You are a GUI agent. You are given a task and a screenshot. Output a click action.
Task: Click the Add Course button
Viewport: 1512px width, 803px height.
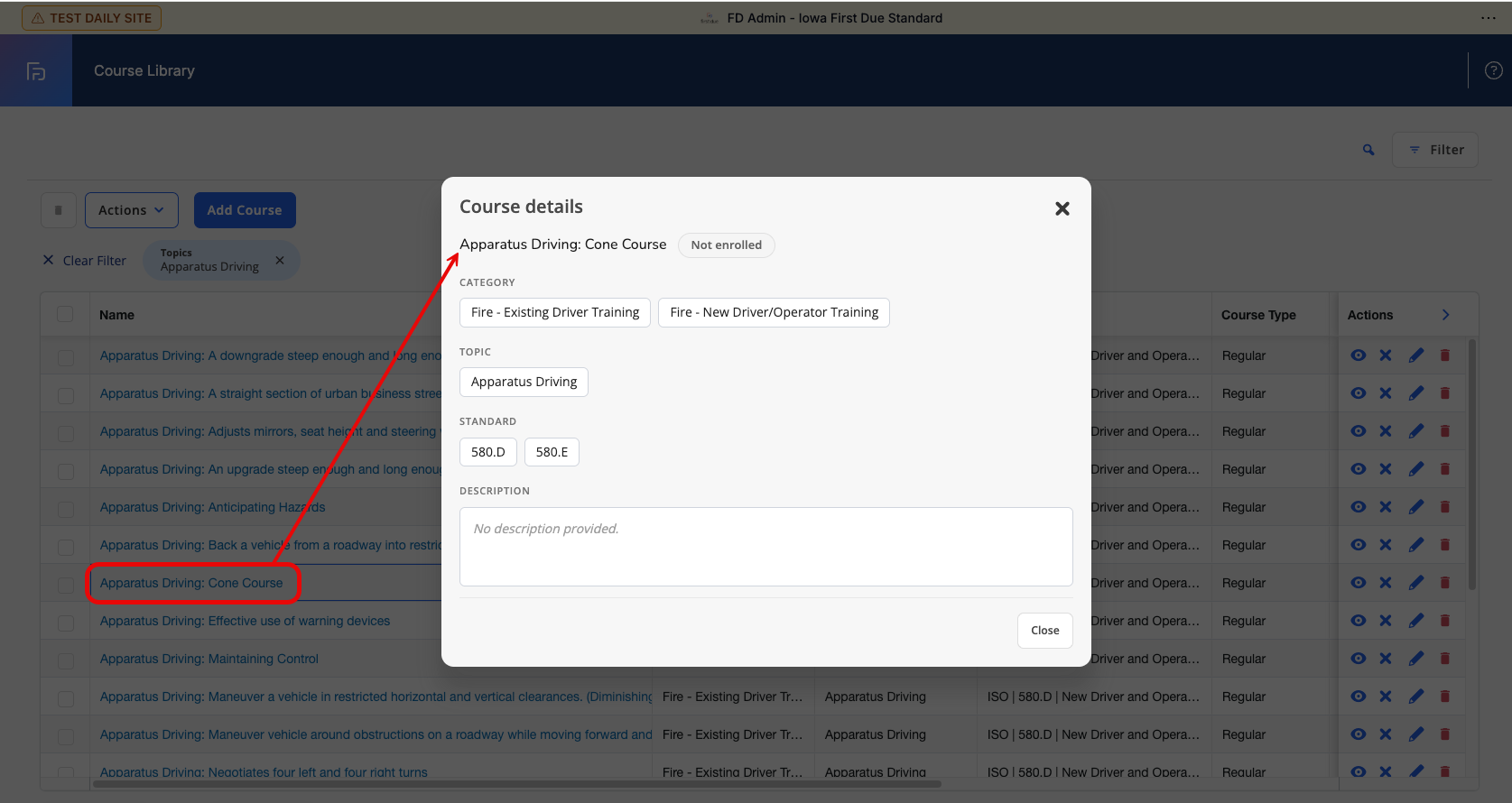[x=245, y=210]
